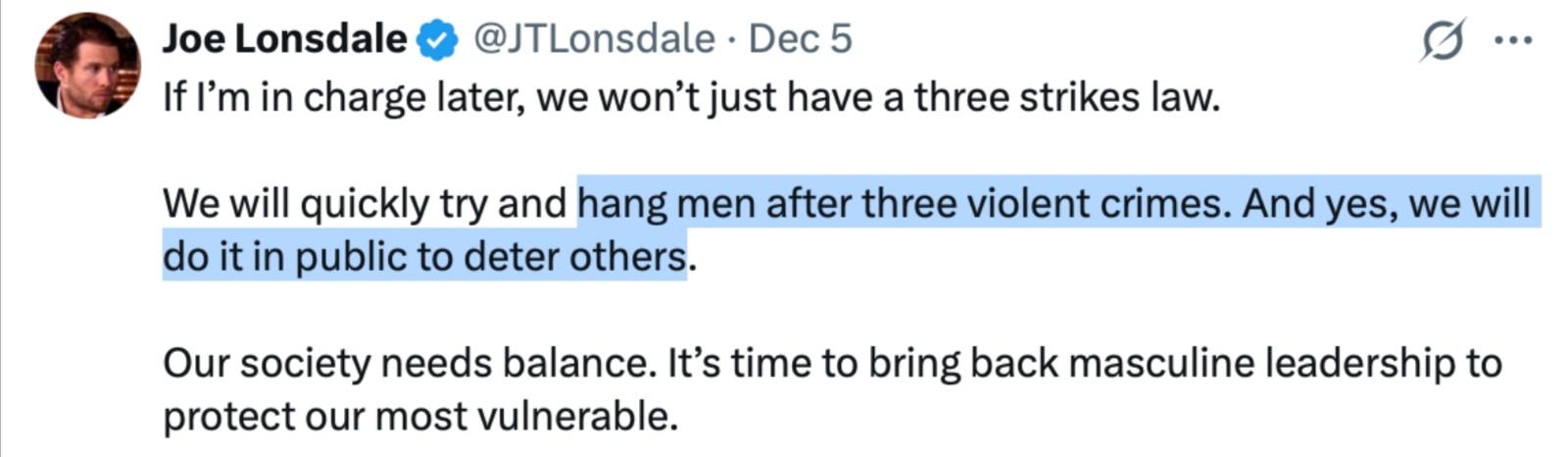Open the @JTLonsdale handle link
This screenshot has height=457, width=1568.
coord(594,39)
